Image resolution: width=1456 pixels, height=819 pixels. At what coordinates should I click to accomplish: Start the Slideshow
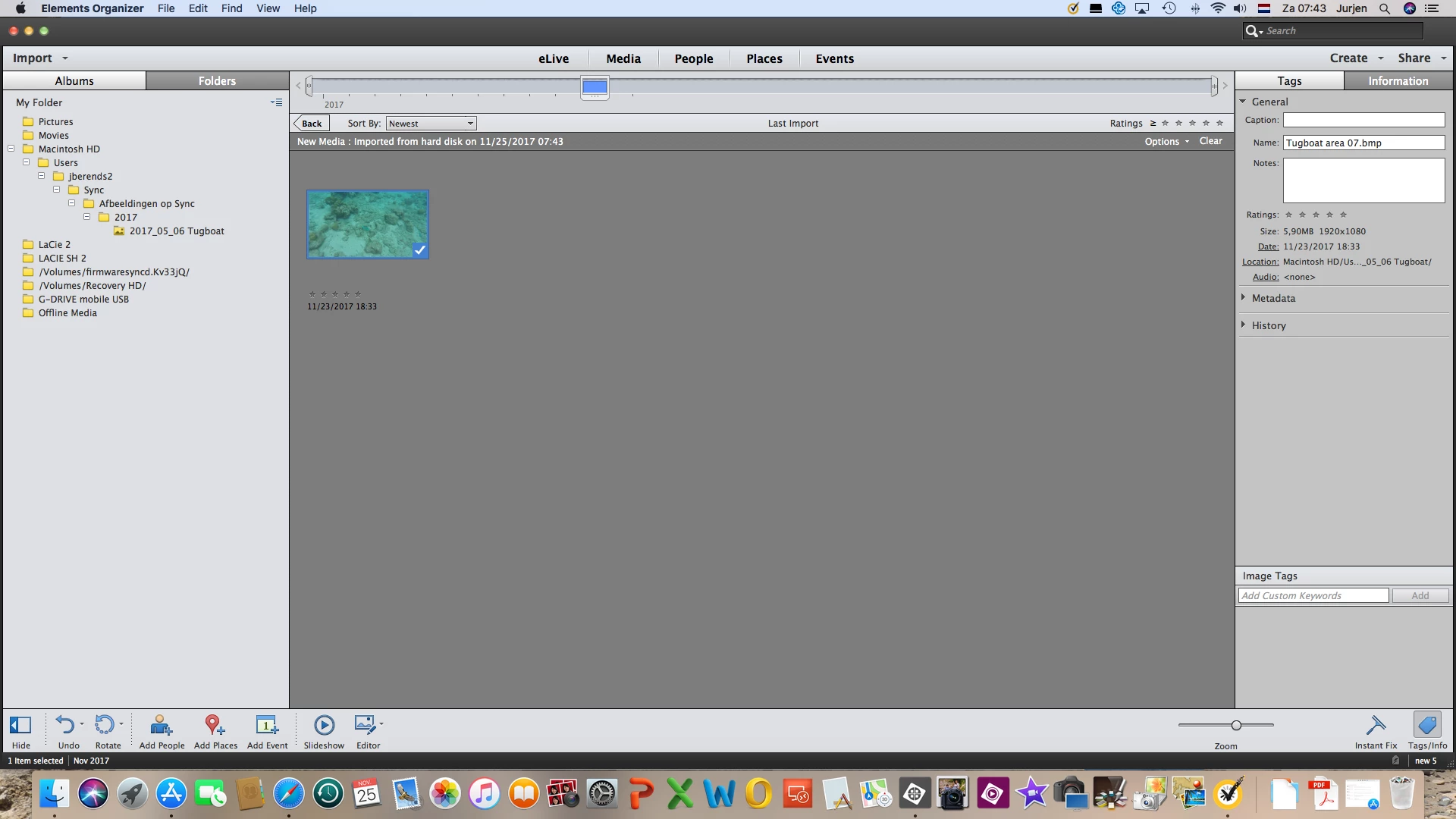324,726
